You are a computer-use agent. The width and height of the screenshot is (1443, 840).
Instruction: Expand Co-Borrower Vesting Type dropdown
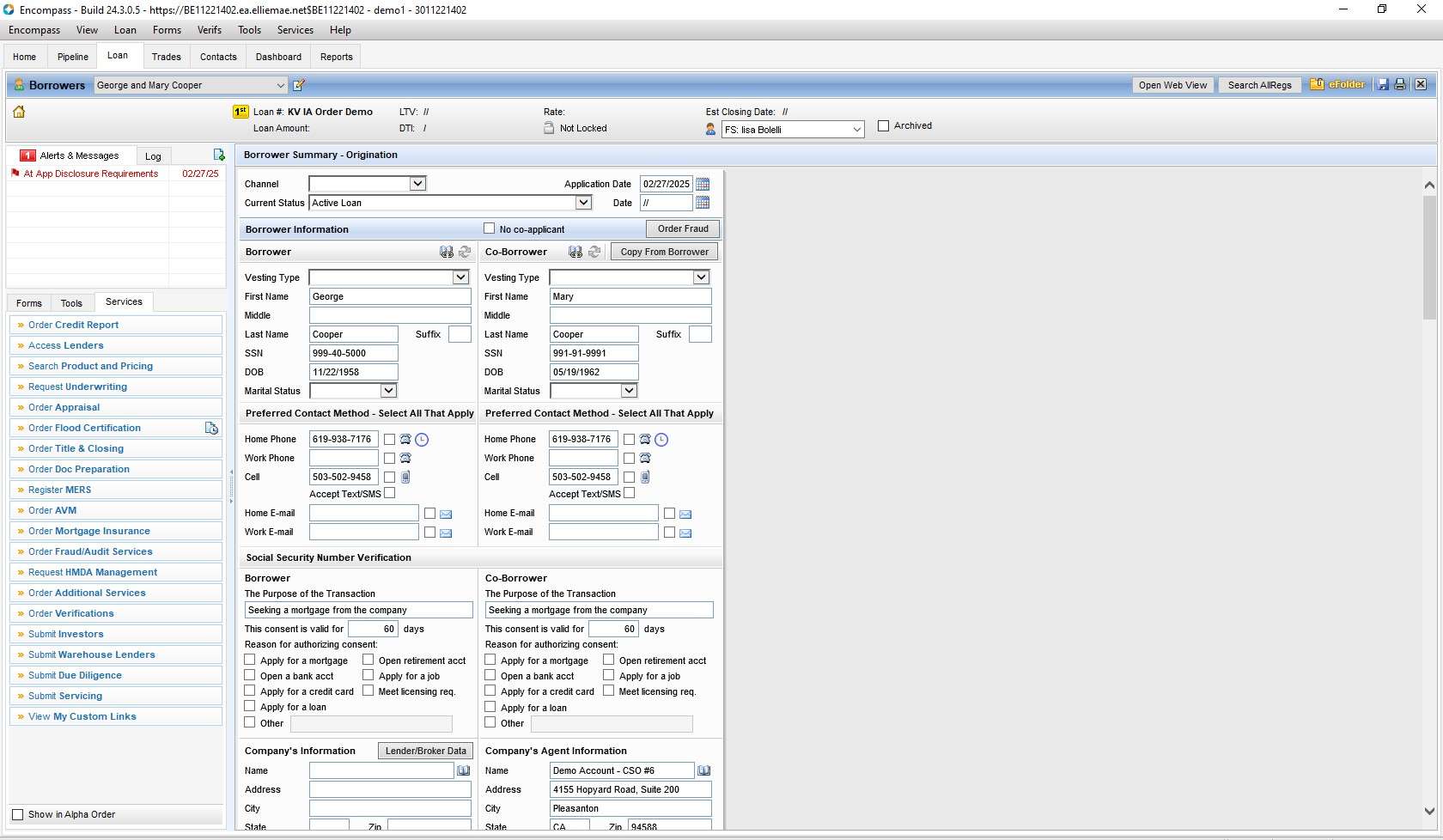pos(702,277)
